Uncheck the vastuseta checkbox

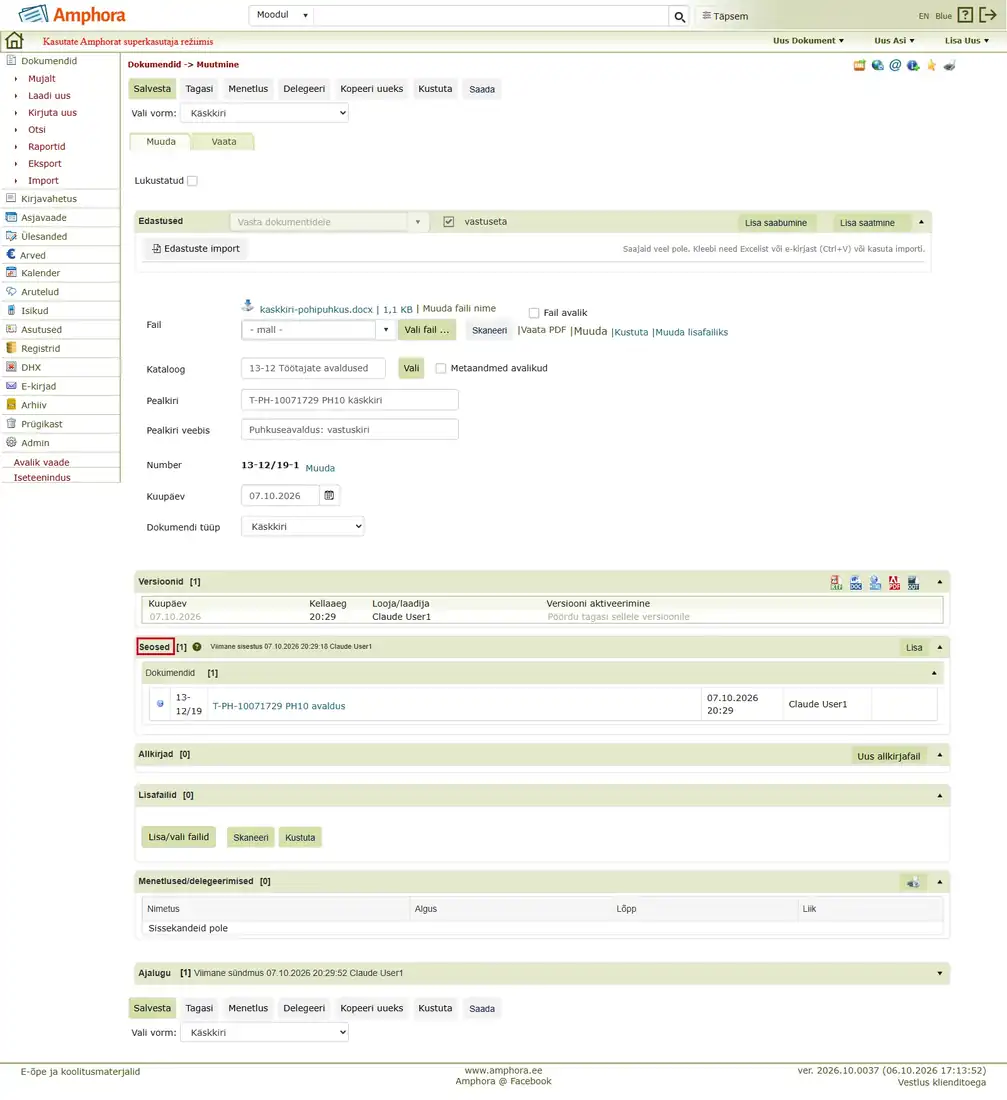click(448, 222)
